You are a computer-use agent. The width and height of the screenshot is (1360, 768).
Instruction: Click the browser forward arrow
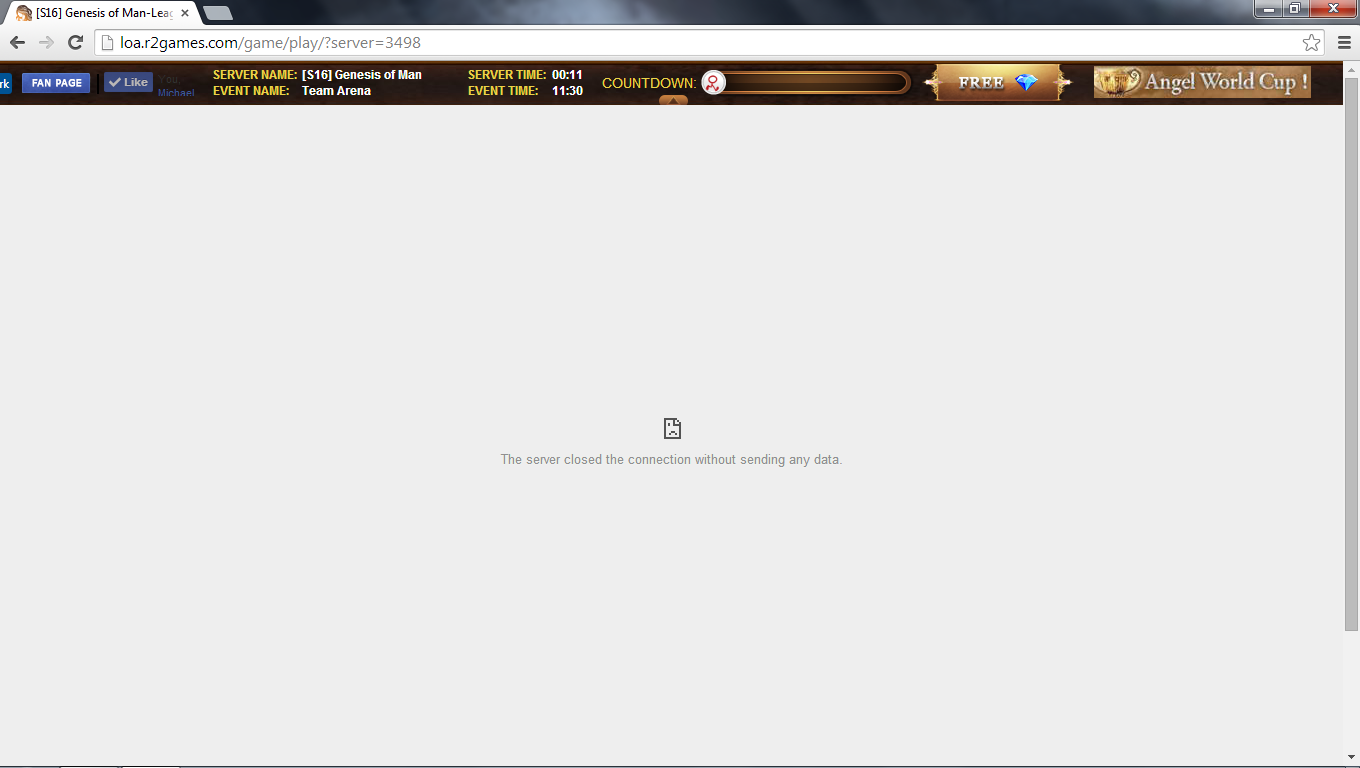(46, 42)
